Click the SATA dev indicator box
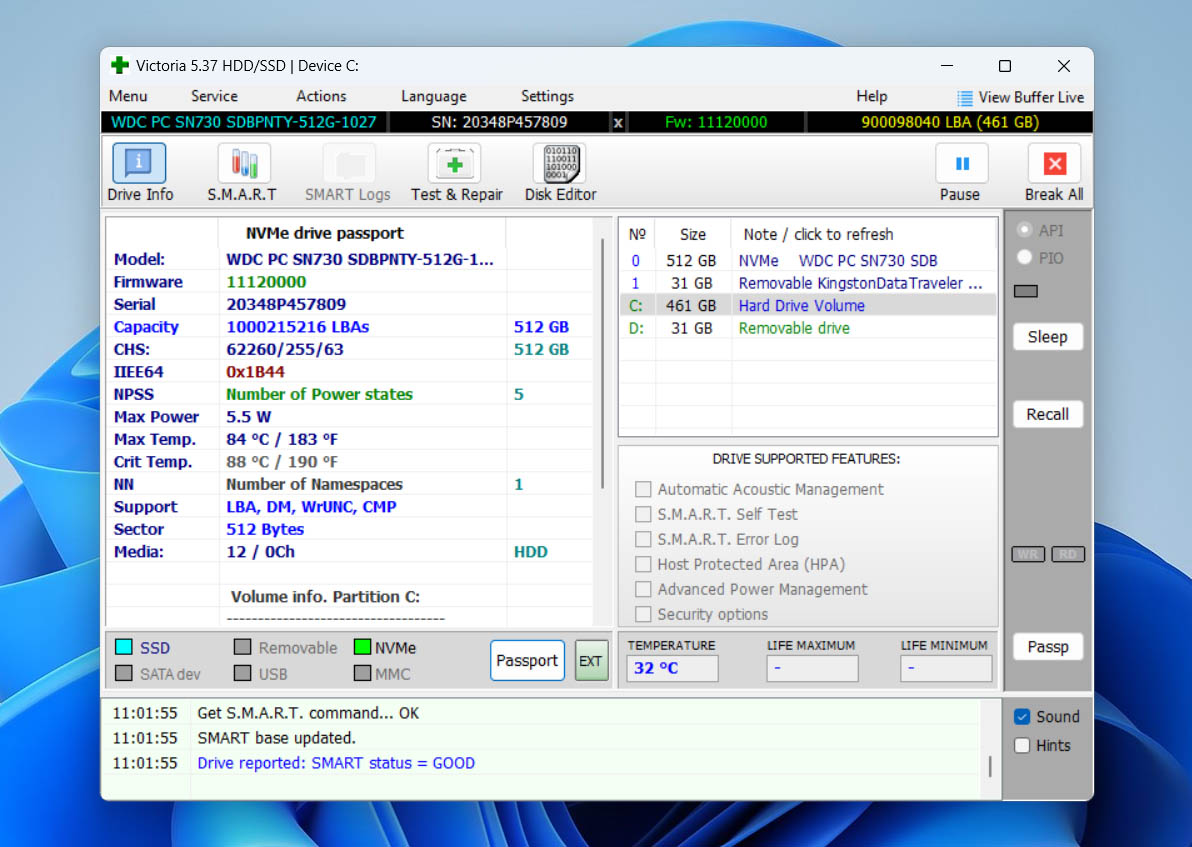1192x847 pixels. click(124, 673)
